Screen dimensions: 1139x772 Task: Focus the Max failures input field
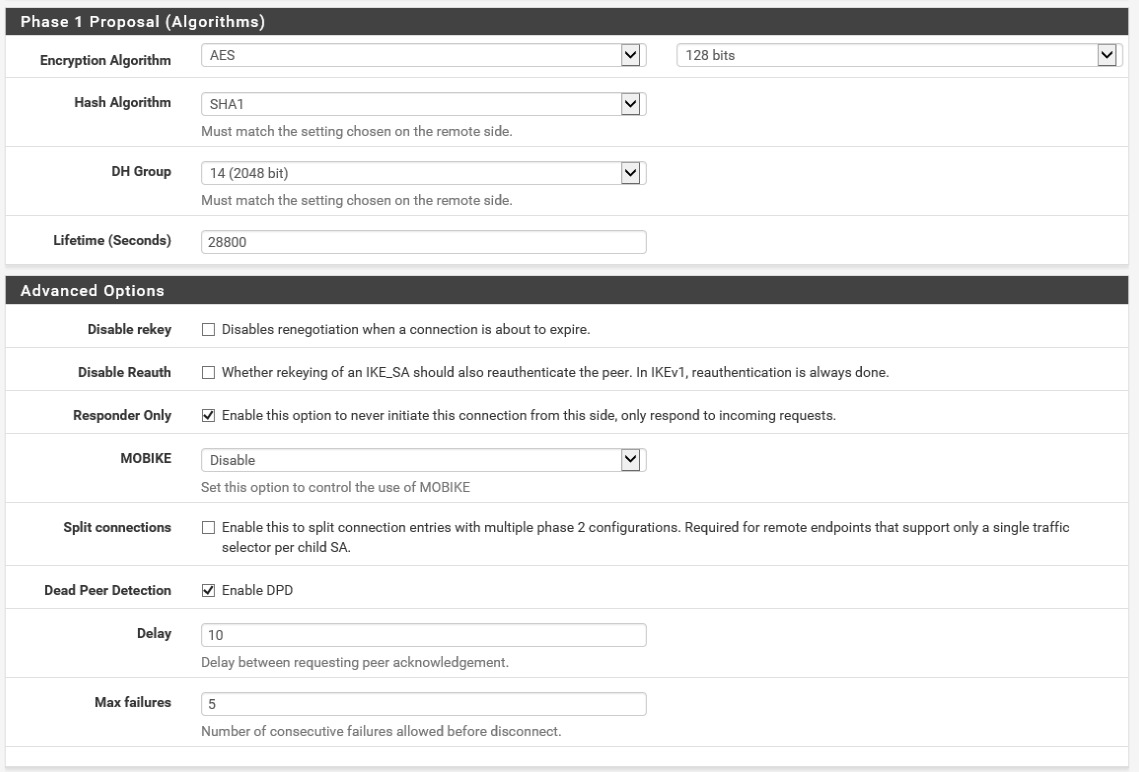tap(423, 704)
